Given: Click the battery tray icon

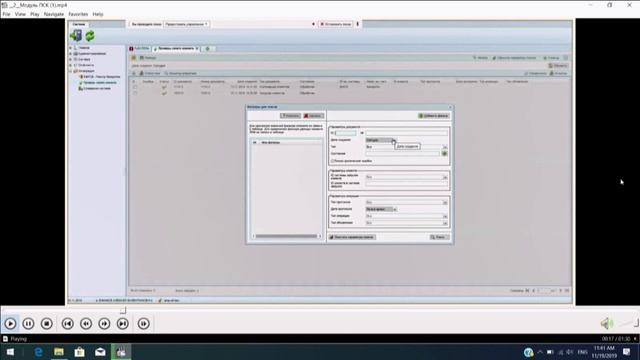Looking at the screenshot, I should [x=550, y=352].
